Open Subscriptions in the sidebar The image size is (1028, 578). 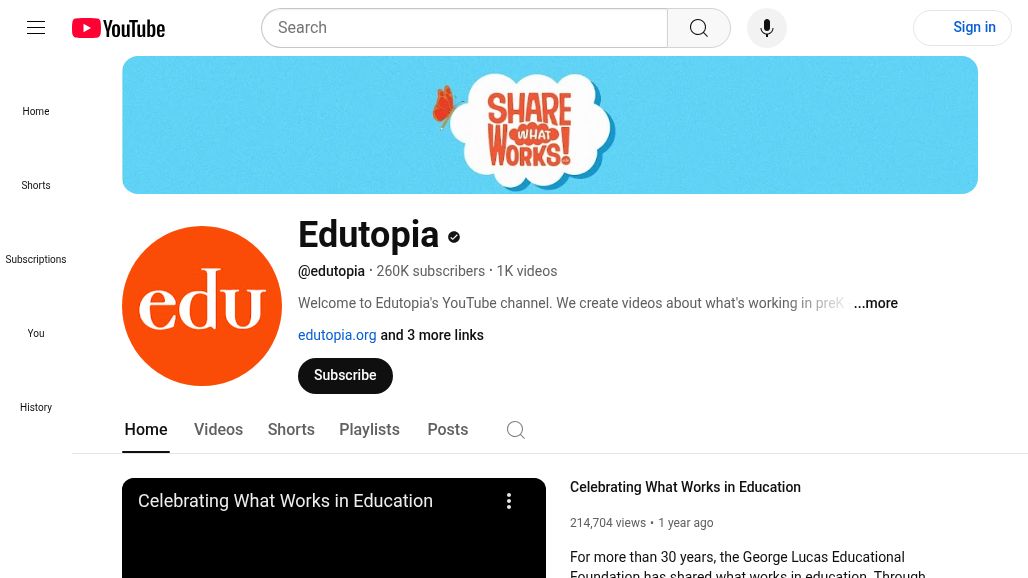(36, 260)
